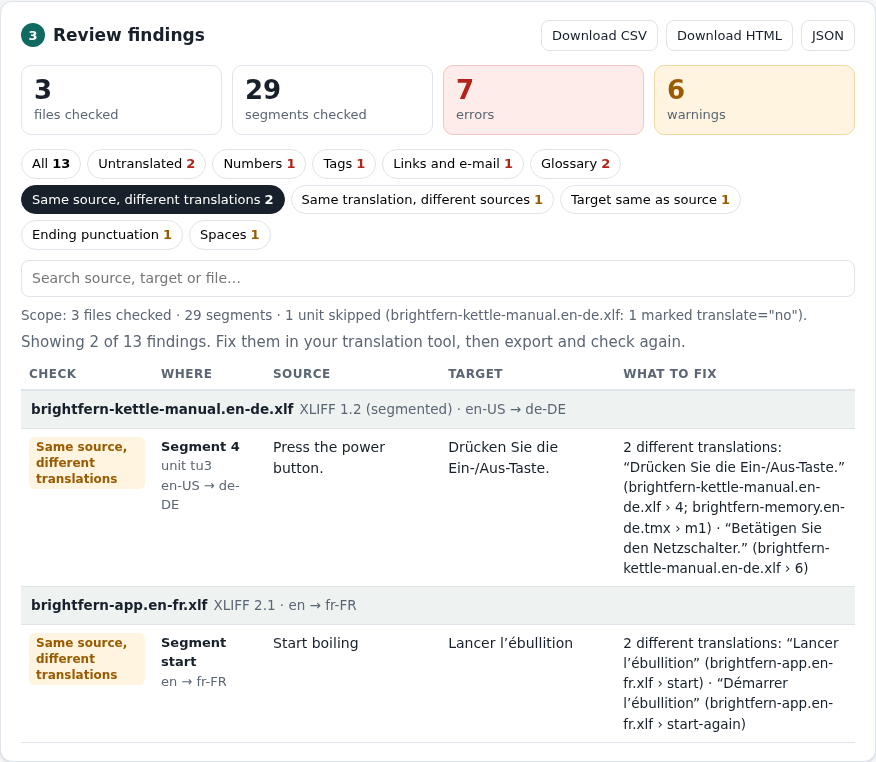This screenshot has width=876, height=762.
Task: Filter by Ending punctuation findings
Action: tap(102, 235)
